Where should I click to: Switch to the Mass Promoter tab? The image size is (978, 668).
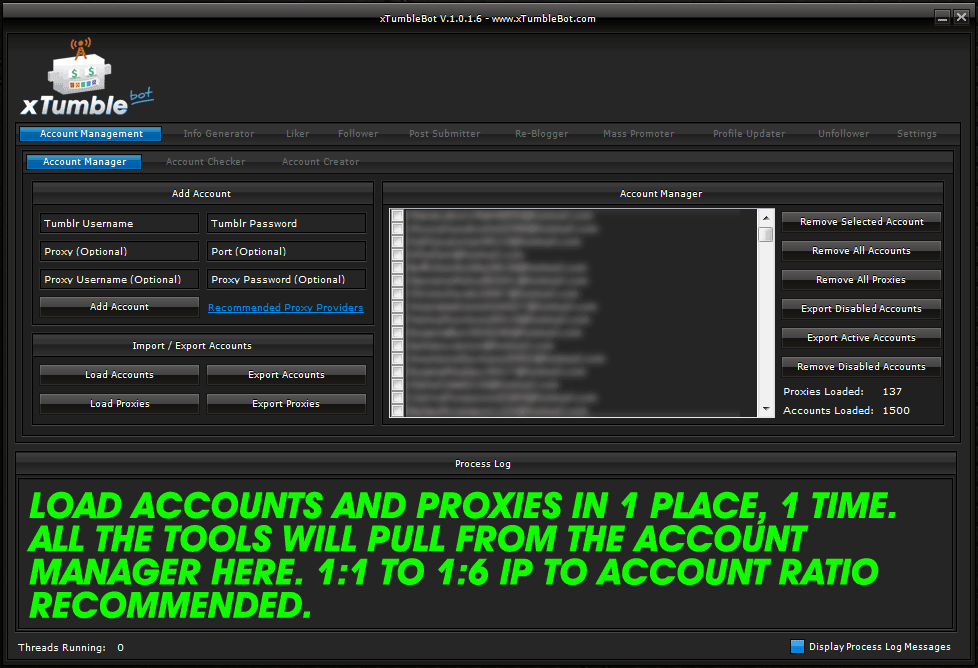point(639,133)
